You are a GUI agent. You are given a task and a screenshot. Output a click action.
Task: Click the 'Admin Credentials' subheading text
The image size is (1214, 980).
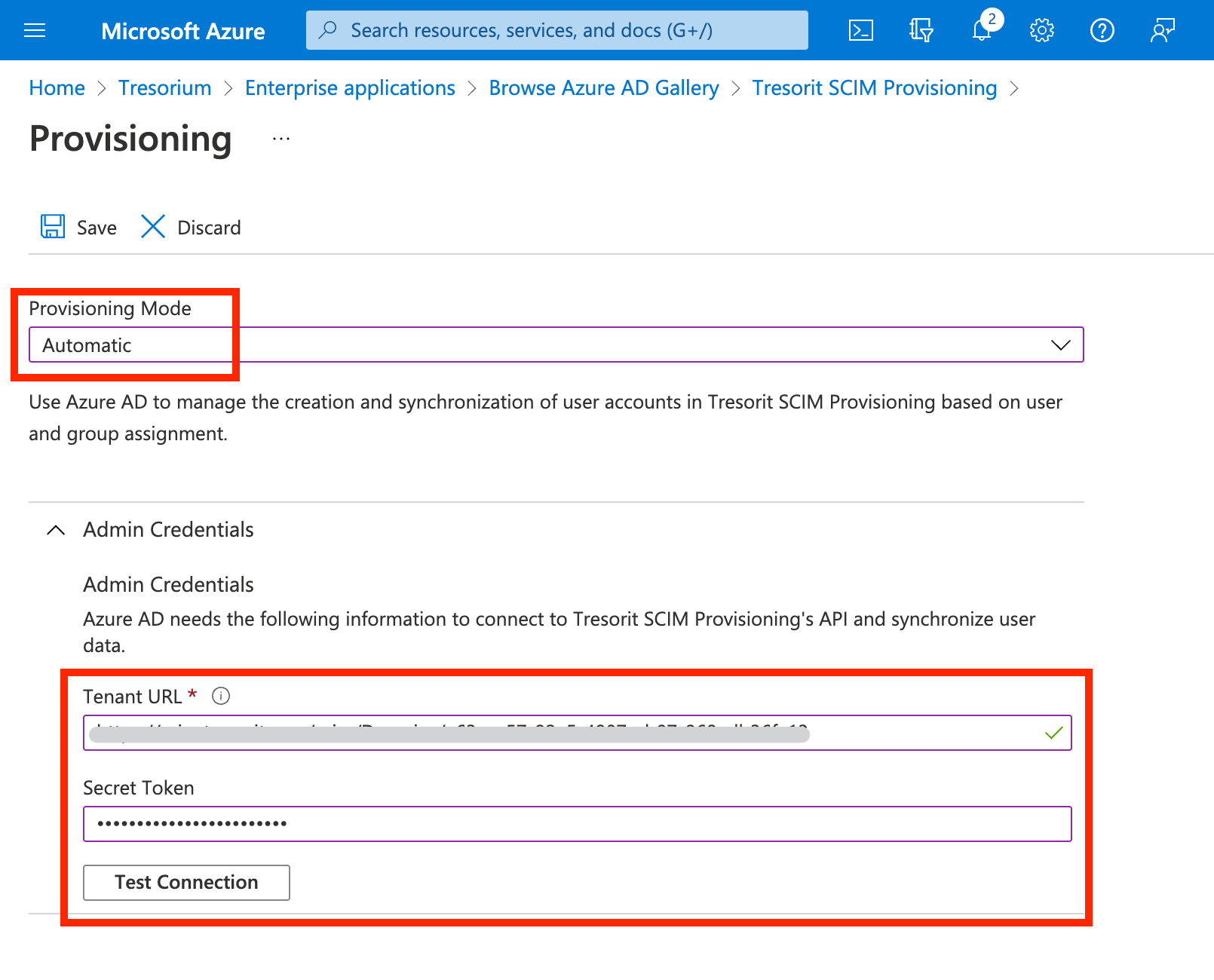tap(168, 584)
